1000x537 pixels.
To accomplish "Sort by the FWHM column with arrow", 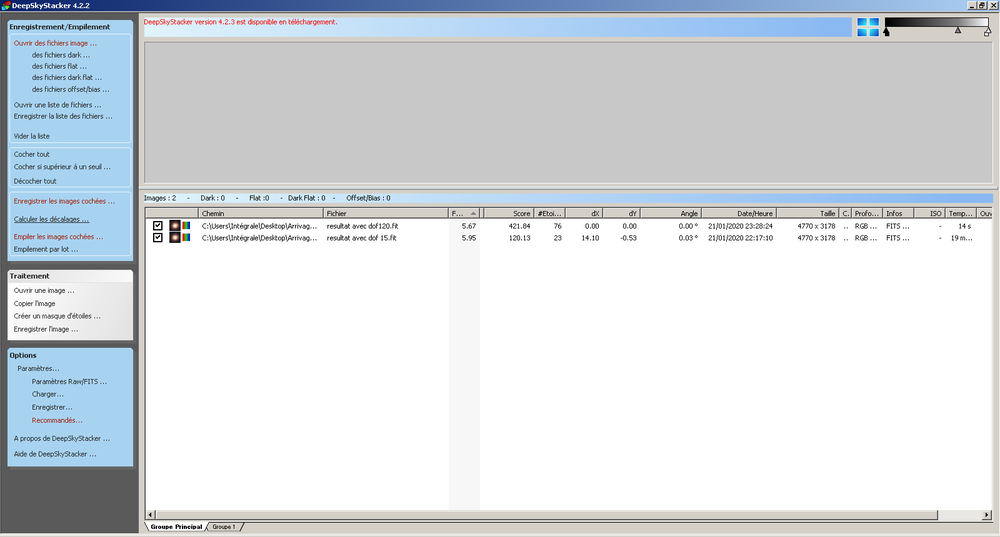I will tap(464, 214).
